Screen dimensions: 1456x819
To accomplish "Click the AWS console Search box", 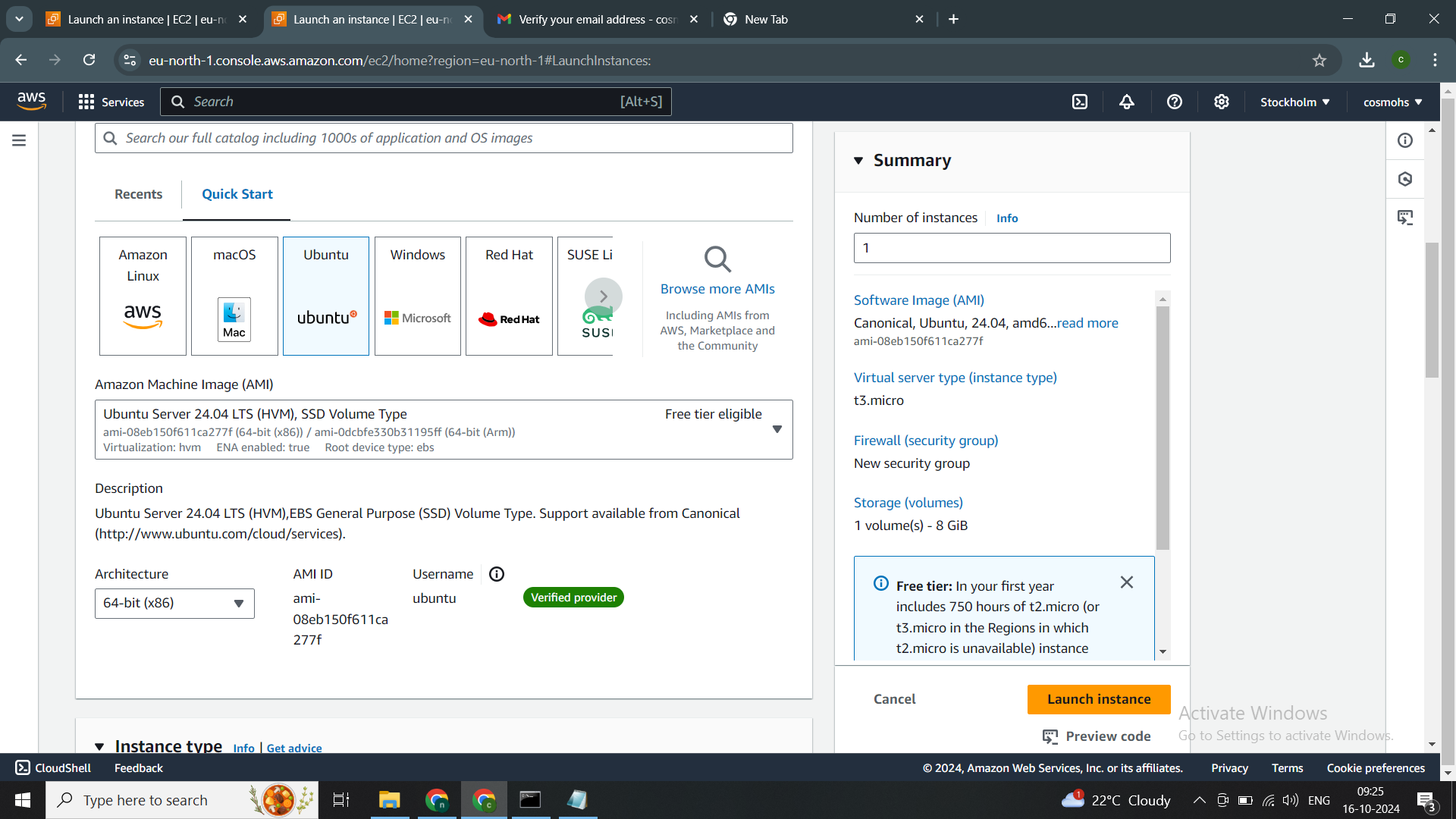I will (x=416, y=102).
